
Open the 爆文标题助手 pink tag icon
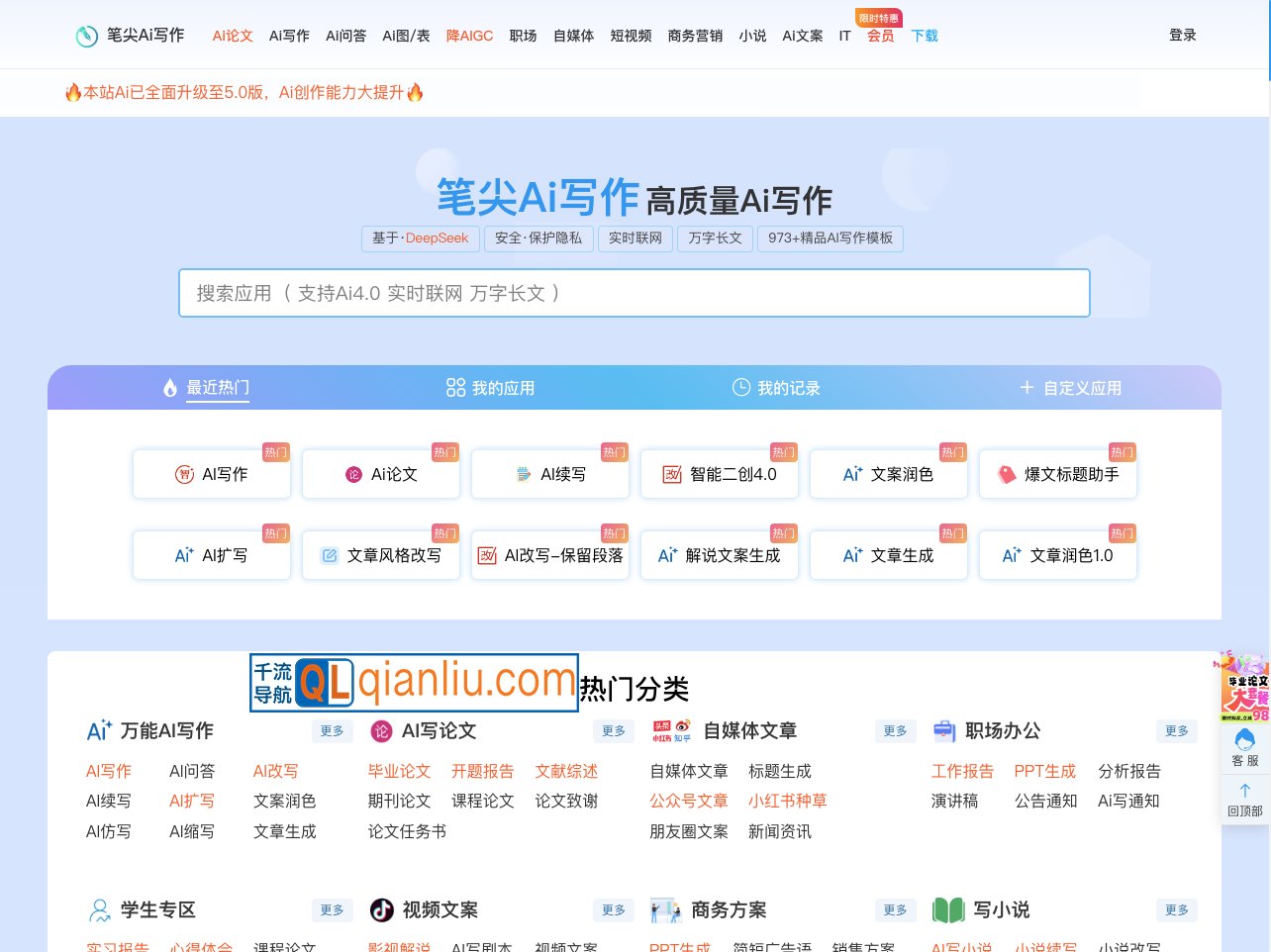point(1007,474)
